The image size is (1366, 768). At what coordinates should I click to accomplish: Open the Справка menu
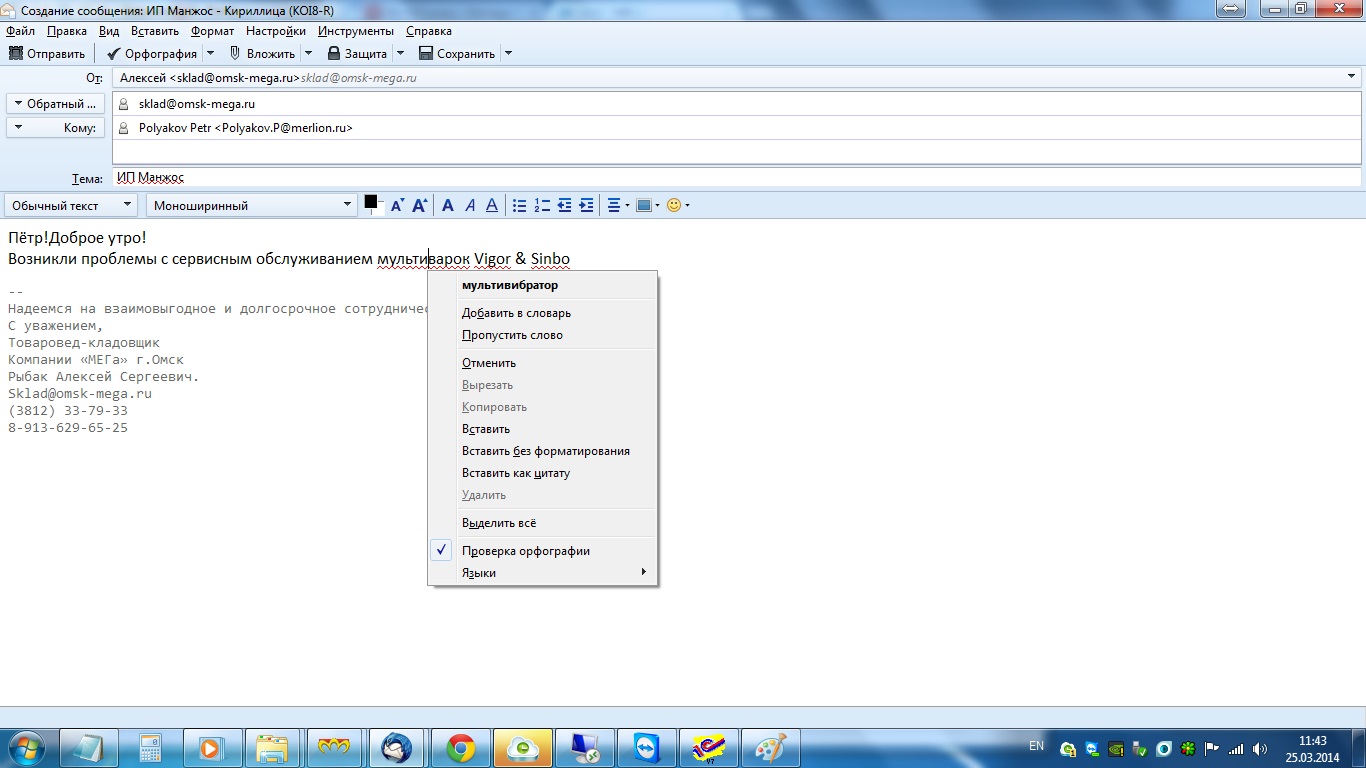[x=429, y=31]
